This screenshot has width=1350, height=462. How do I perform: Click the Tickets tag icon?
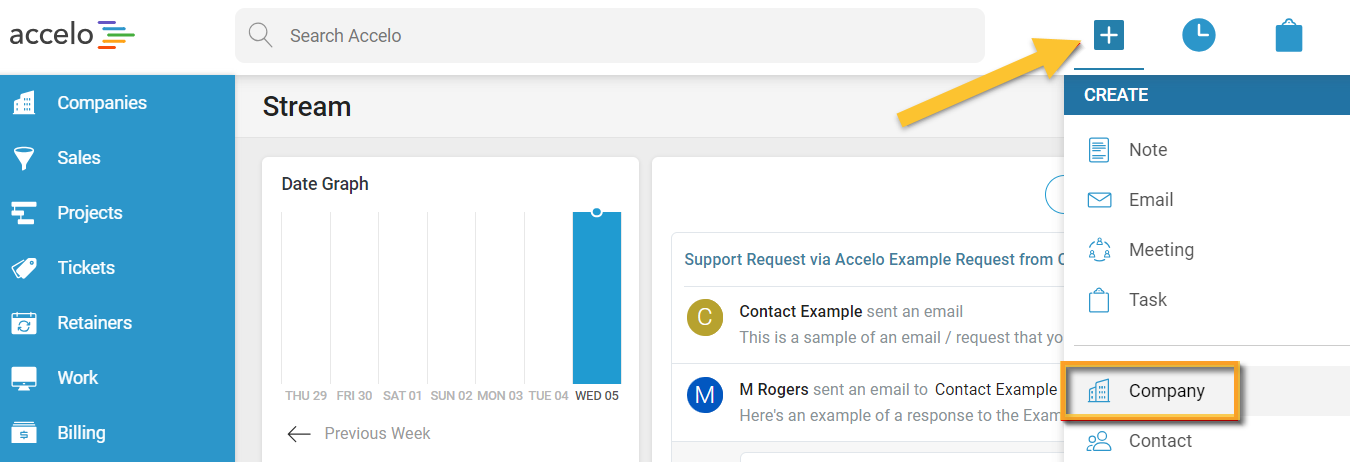24,268
